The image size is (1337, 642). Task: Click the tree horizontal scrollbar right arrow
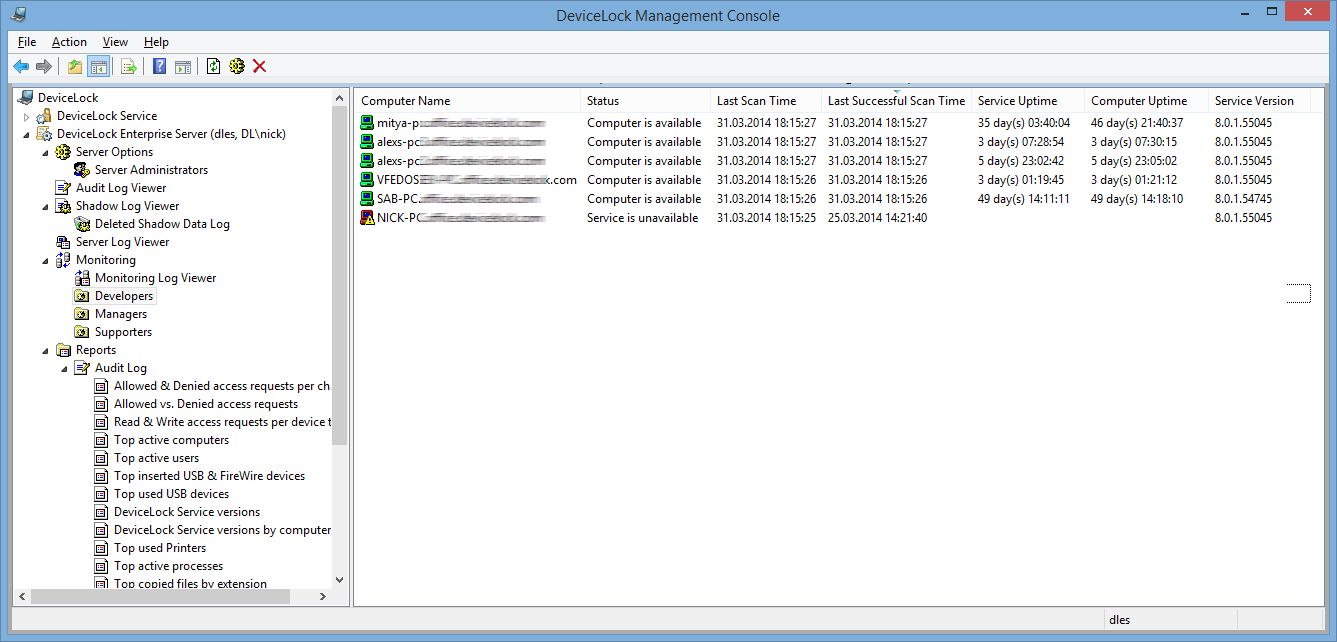tap(322, 596)
